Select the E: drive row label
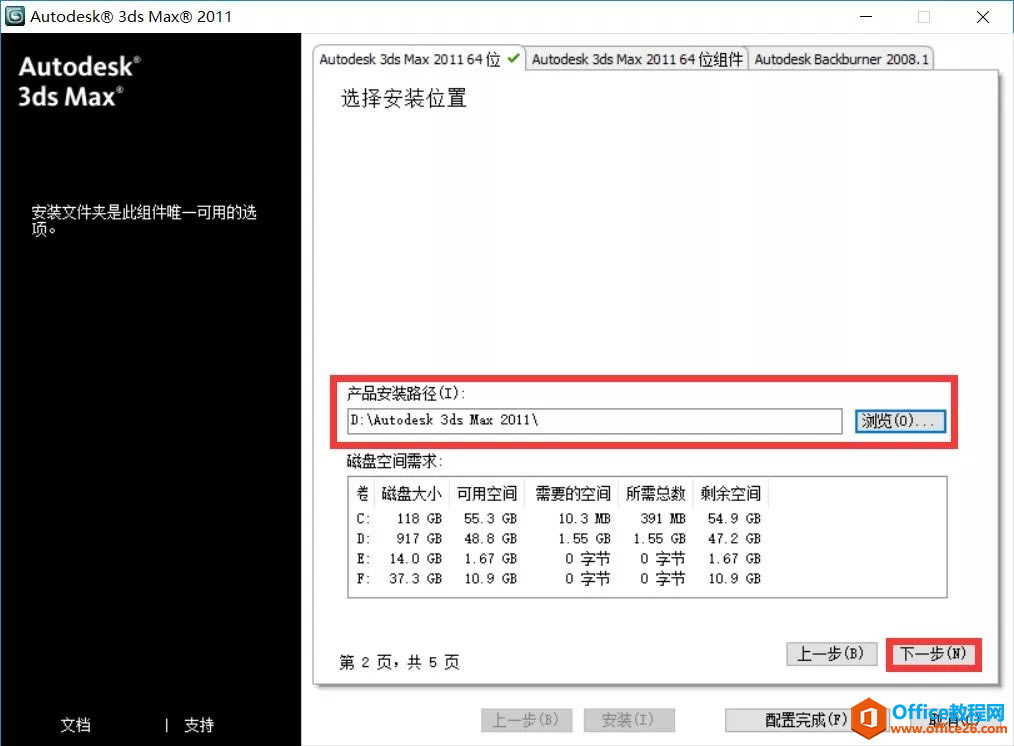This screenshot has width=1014, height=746. pyautogui.click(x=363, y=559)
